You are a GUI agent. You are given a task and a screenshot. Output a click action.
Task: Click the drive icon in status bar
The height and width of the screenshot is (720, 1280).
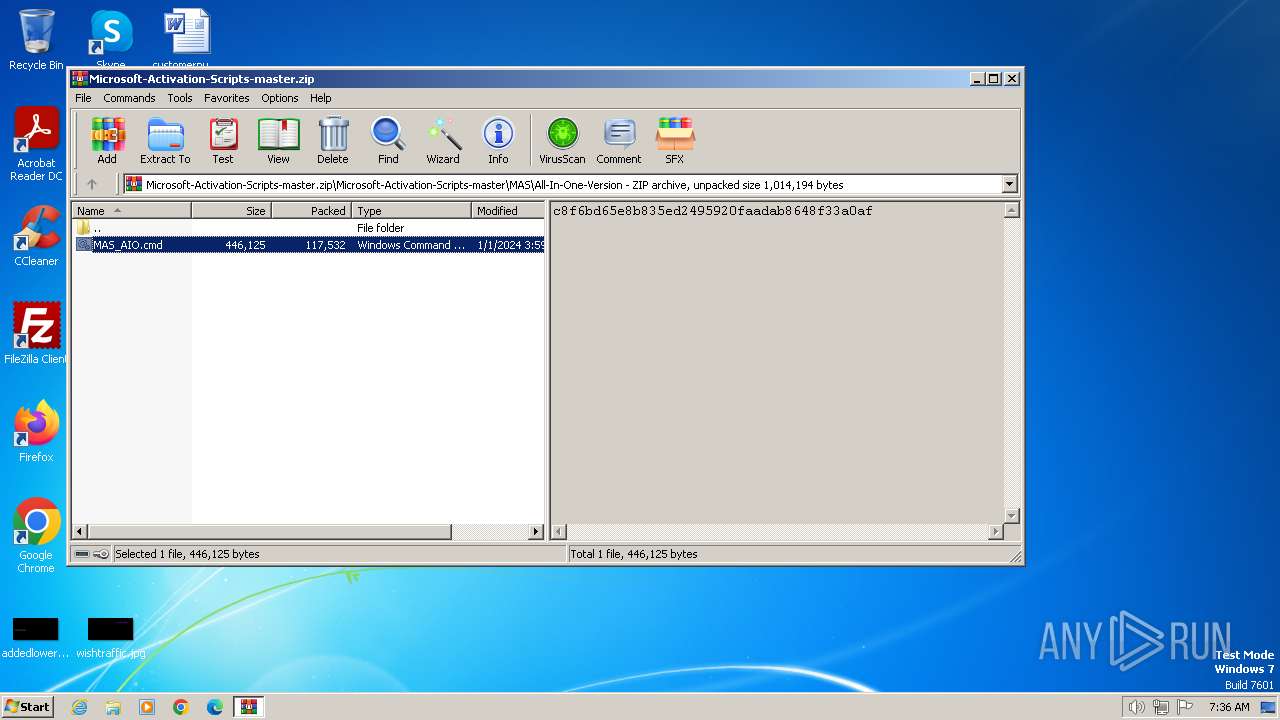coord(82,554)
